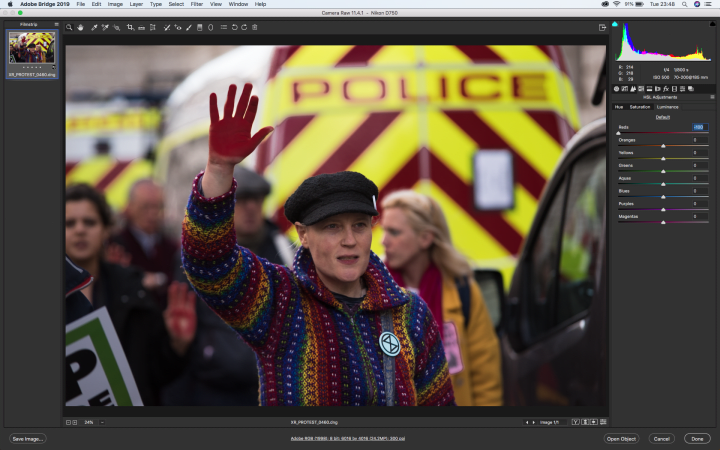This screenshot has width=720, height=450.
Task: Select the Targeted Adjustment tool
Action: coord(117,28)
